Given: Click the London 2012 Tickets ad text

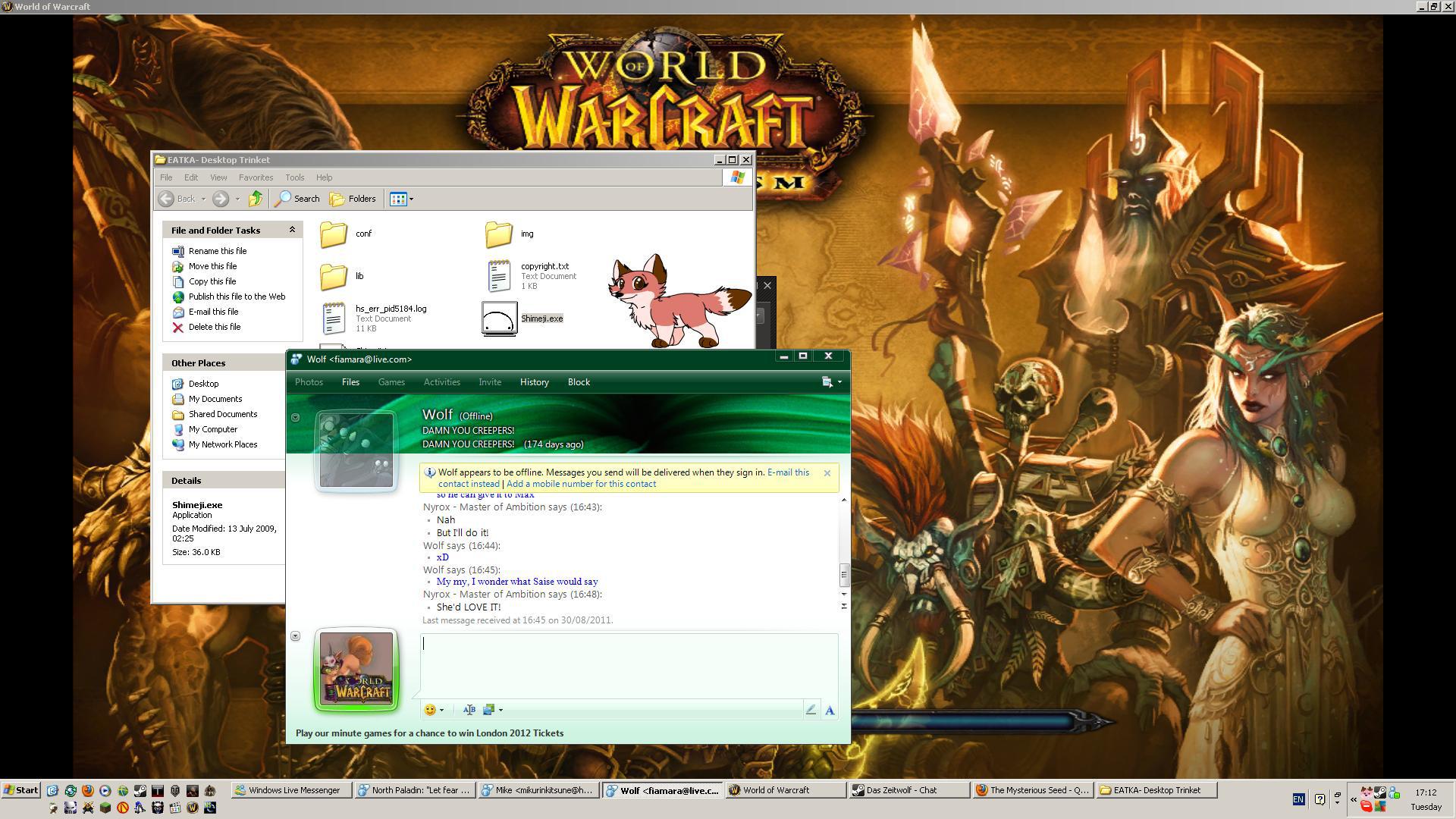Looking at the screenshot, I should pos(429,733).
